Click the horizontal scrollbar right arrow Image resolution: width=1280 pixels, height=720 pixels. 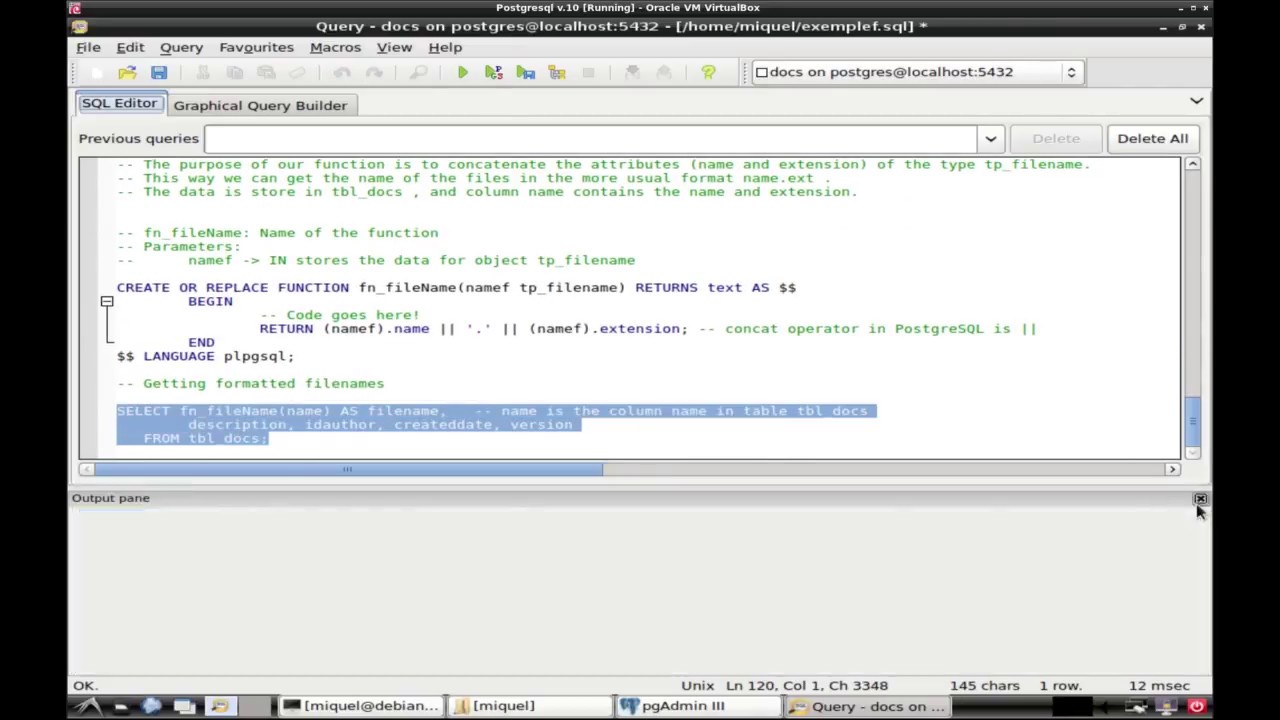(x=1173, y=469)
